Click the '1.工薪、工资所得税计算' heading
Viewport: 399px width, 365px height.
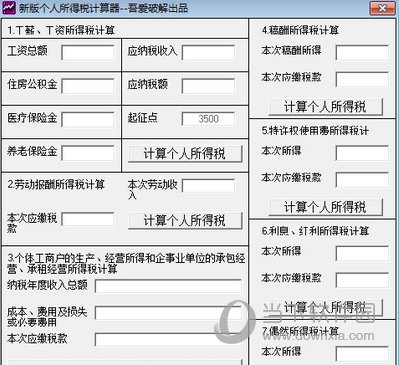[x=61, y=31]
